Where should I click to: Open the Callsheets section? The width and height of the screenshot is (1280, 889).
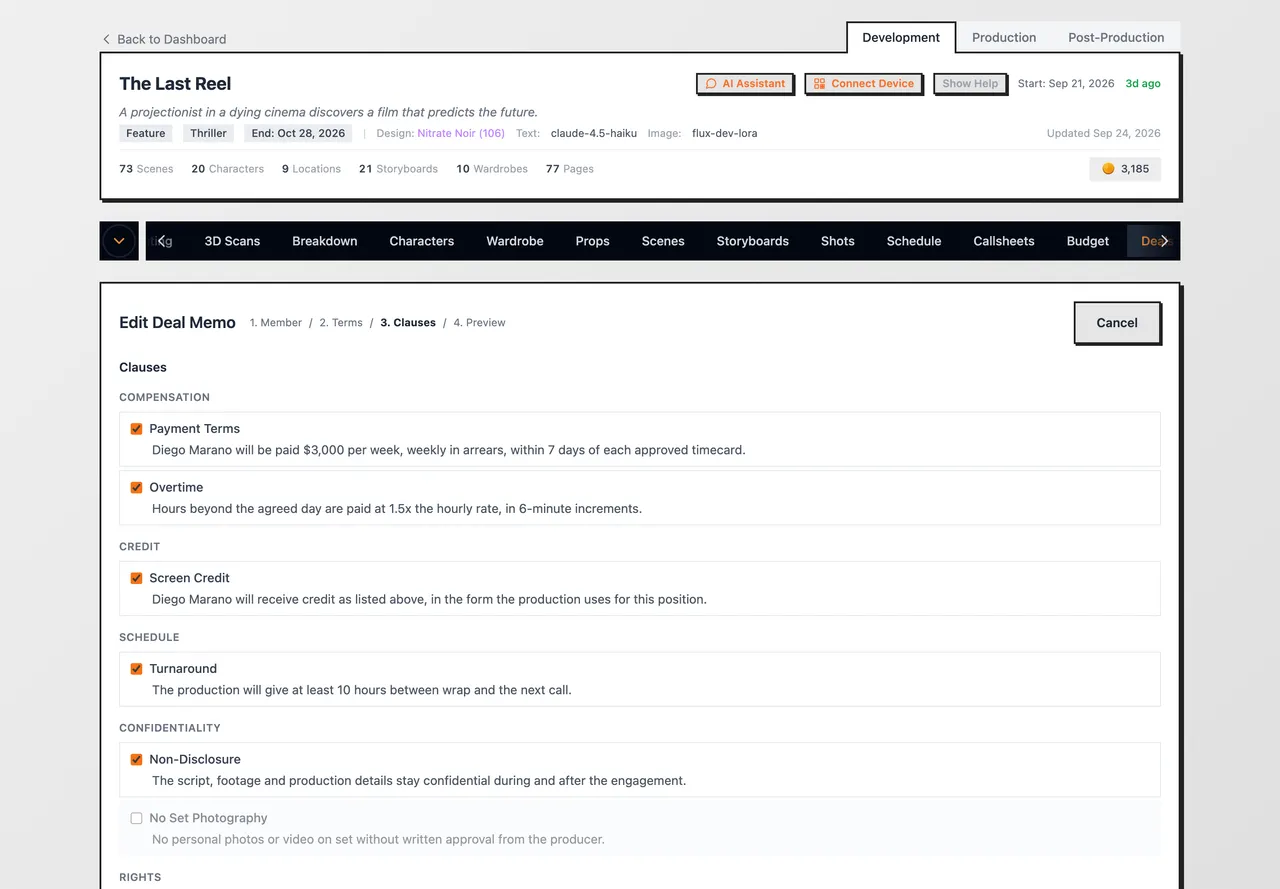(x=1004, y=241)
